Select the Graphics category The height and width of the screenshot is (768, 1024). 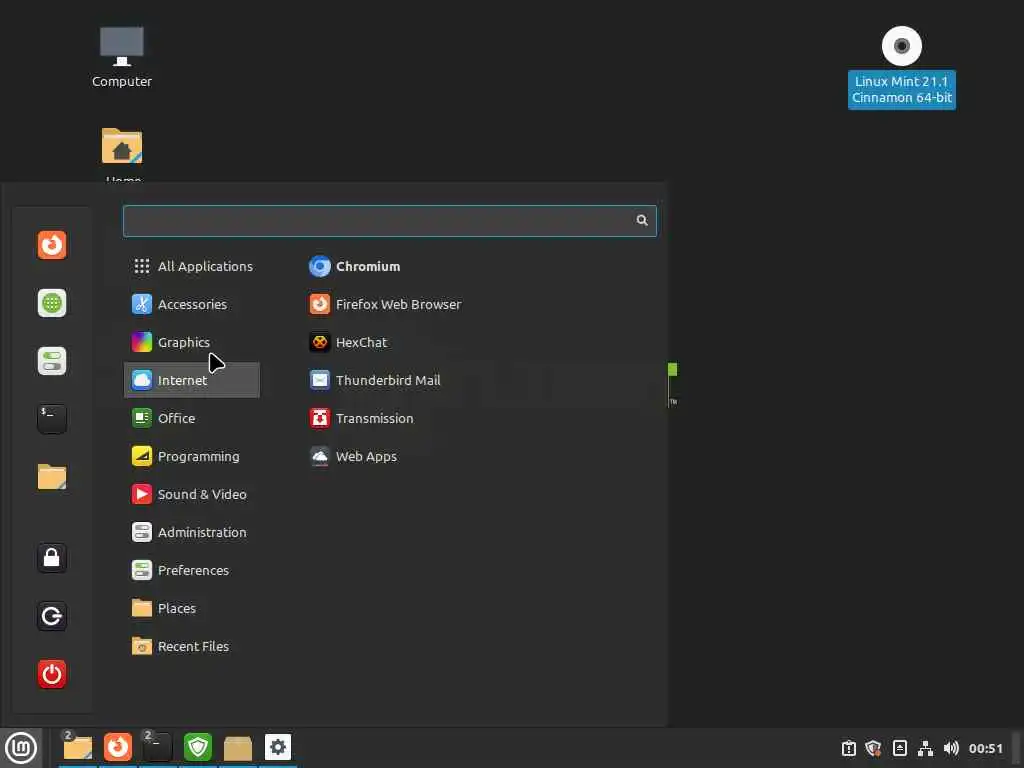click(191, 342)
